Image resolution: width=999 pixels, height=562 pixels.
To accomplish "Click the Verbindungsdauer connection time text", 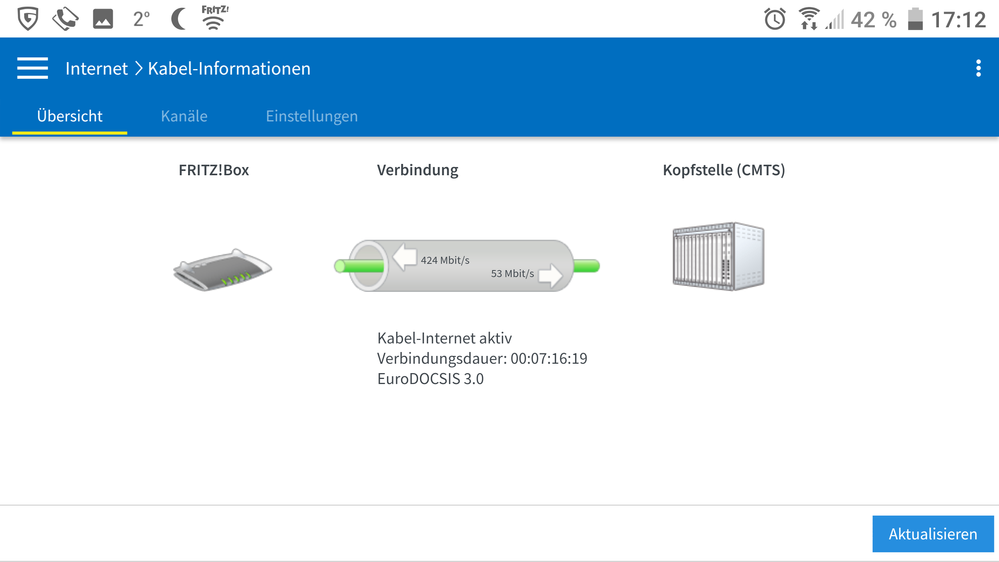I will [482, 358].
